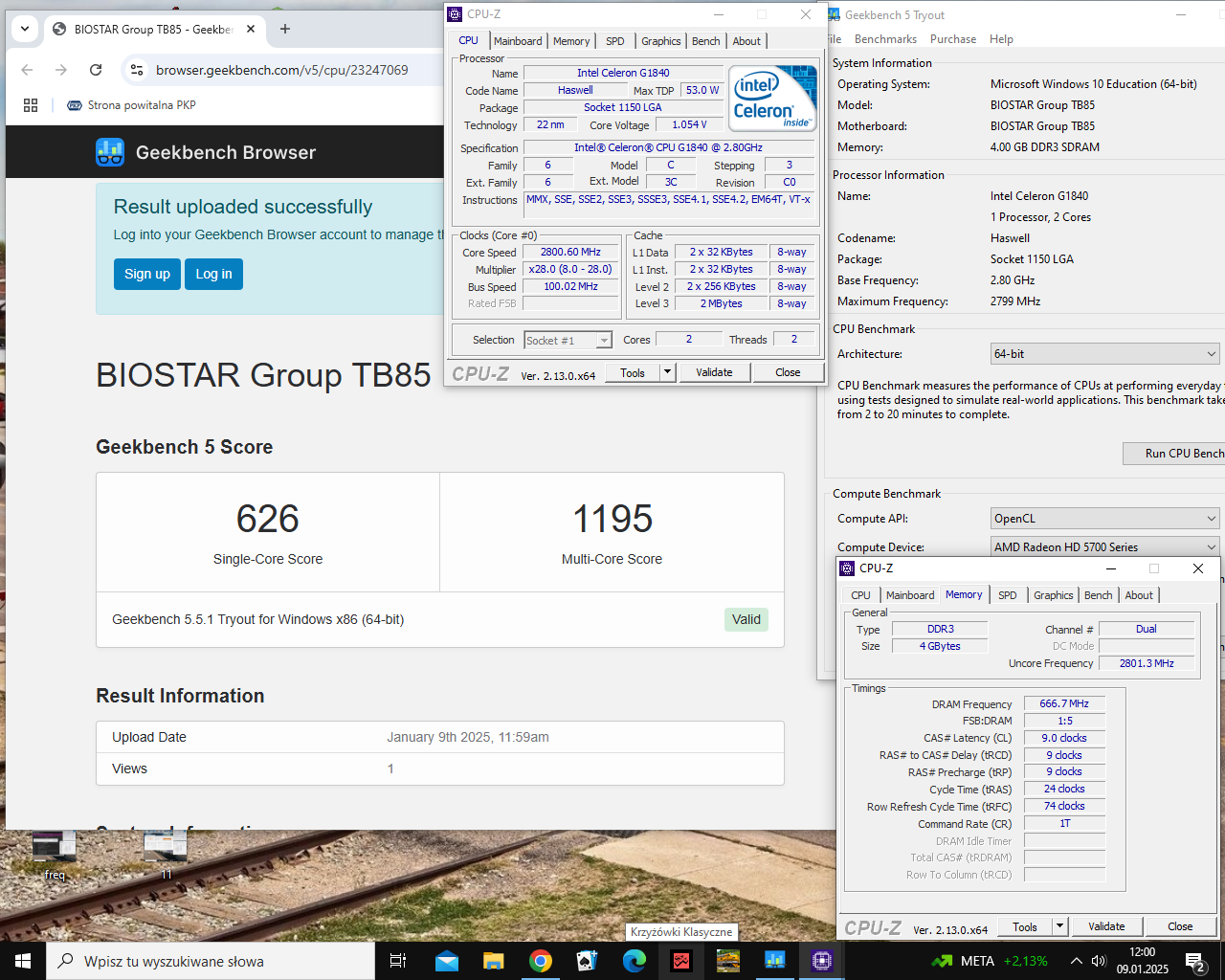Click the META stock widget on taskbar

pos(989,961)
